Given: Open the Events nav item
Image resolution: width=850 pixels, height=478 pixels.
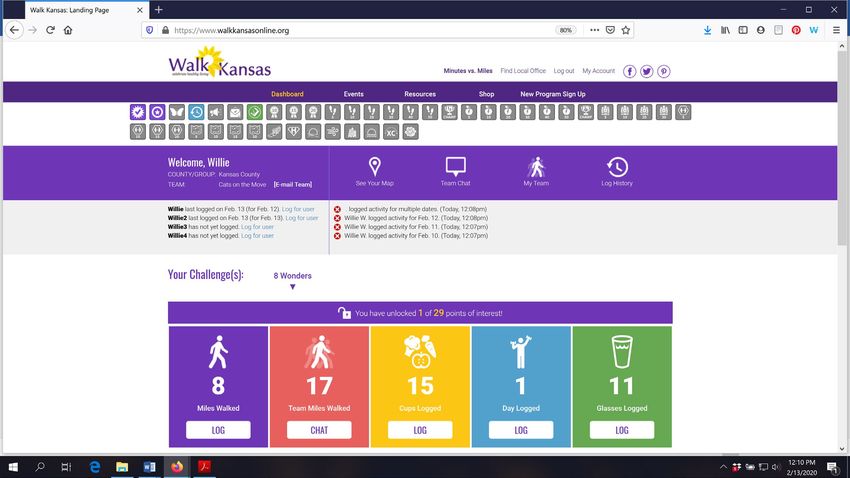Looking at the screenshot, I should coord(353,94).
